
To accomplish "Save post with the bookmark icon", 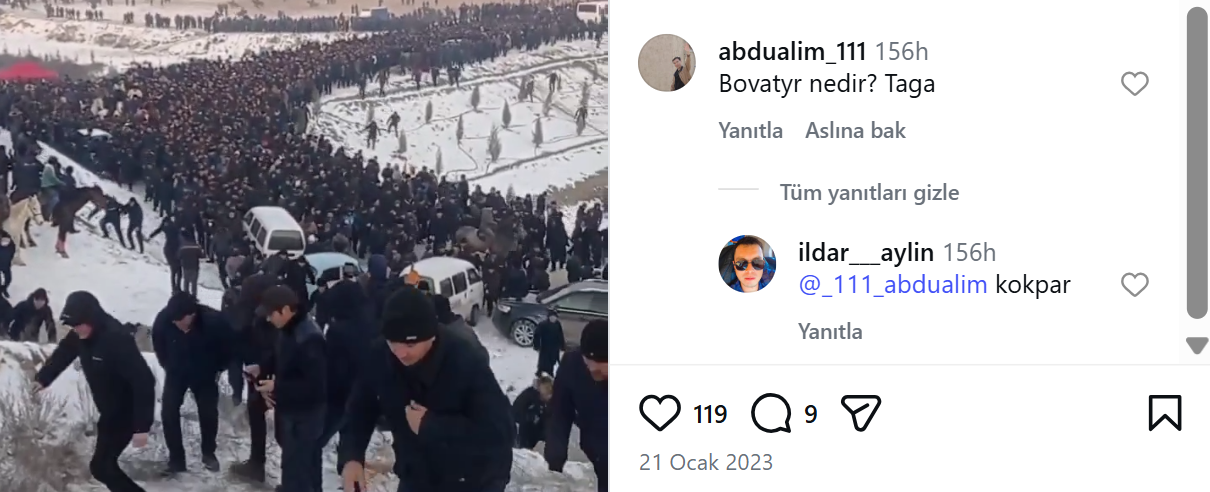I will (x=1165, y=413).
